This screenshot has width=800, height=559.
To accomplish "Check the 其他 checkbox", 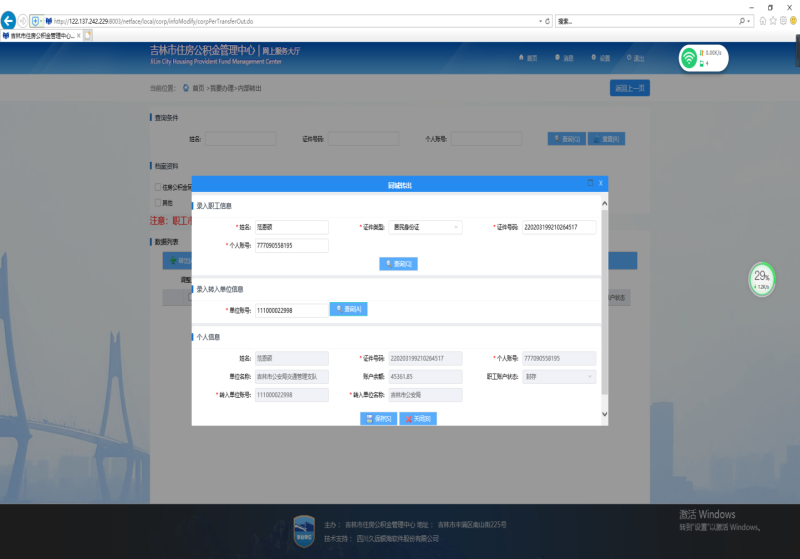I will click(x=156, y=202).
